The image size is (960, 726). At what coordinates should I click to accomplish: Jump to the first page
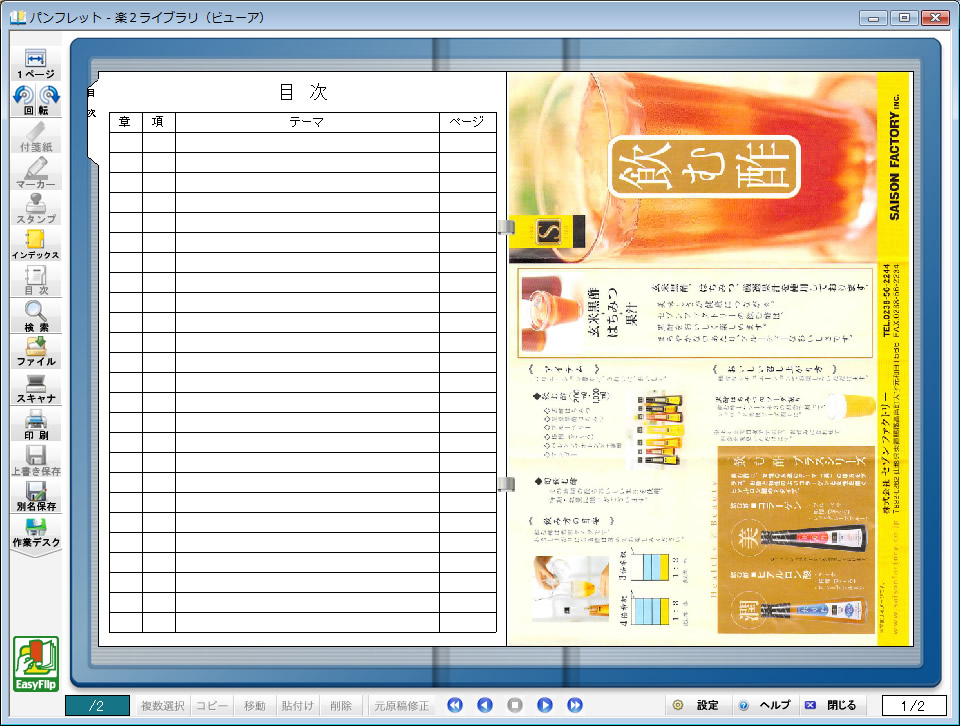[x=455, y=705]
